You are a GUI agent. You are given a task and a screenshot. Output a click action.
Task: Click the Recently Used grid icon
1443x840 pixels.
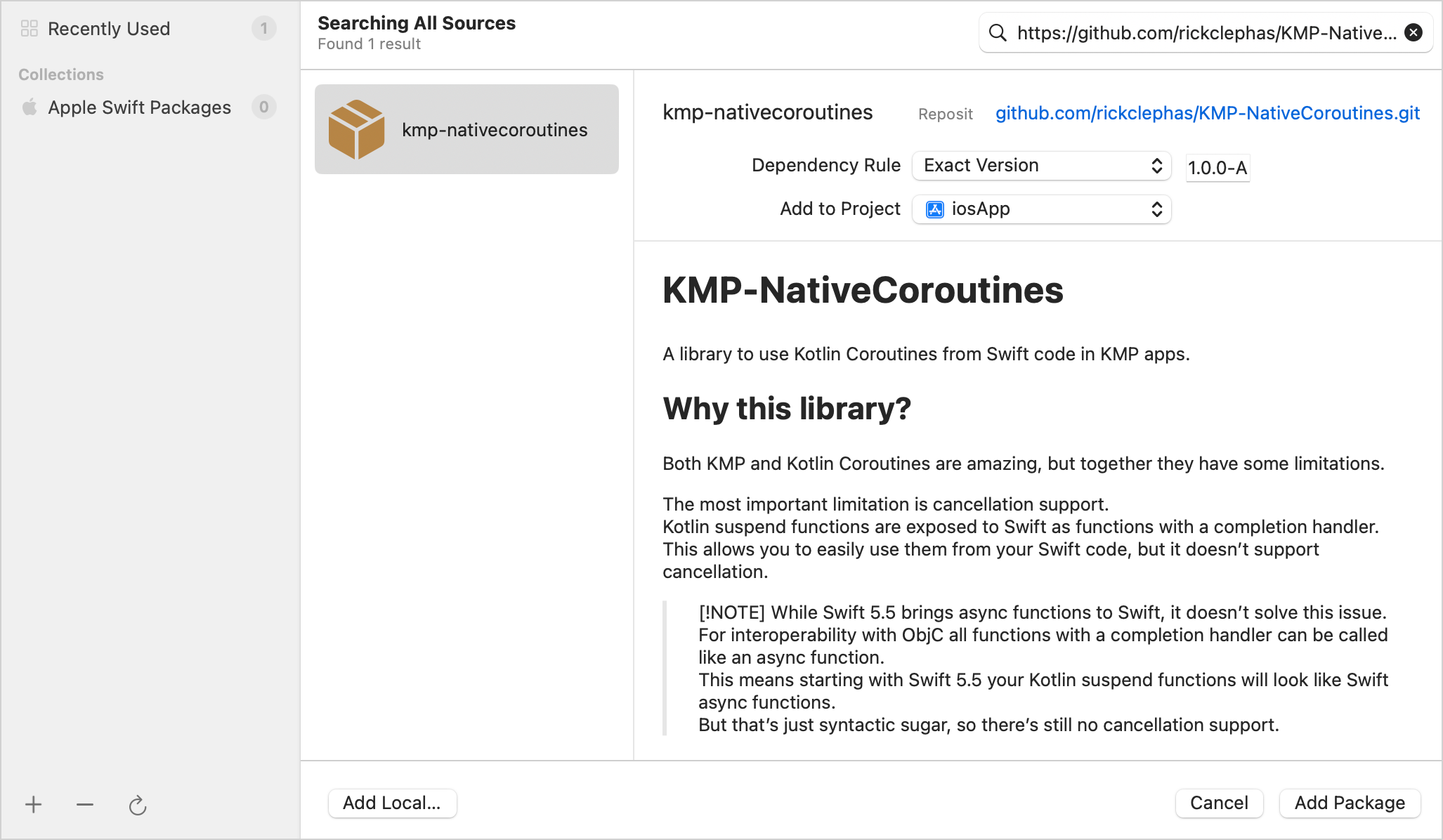(x=30, y=27)
